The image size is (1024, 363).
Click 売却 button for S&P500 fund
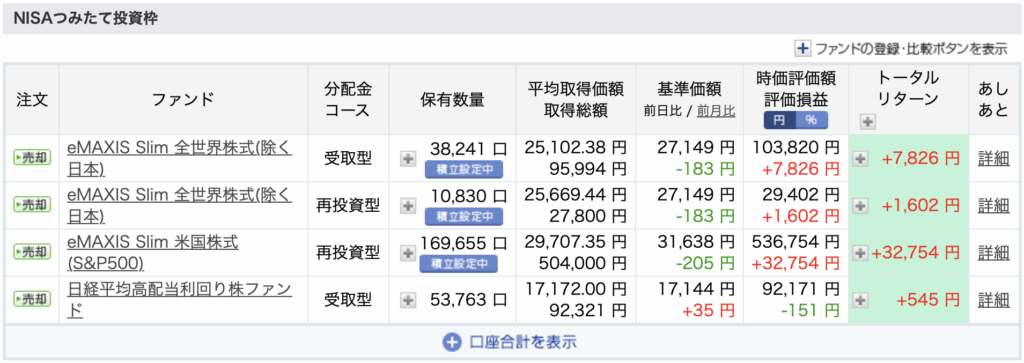coord(32,251)
